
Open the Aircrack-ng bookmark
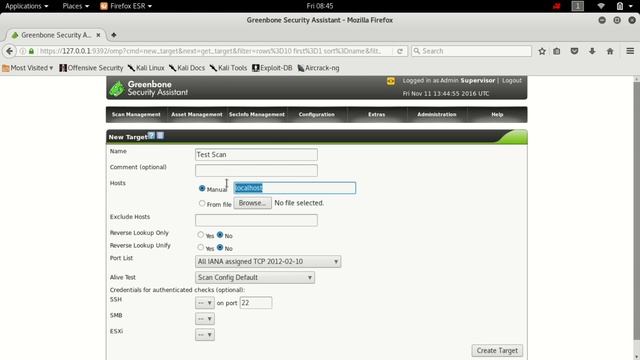[318, 68]
